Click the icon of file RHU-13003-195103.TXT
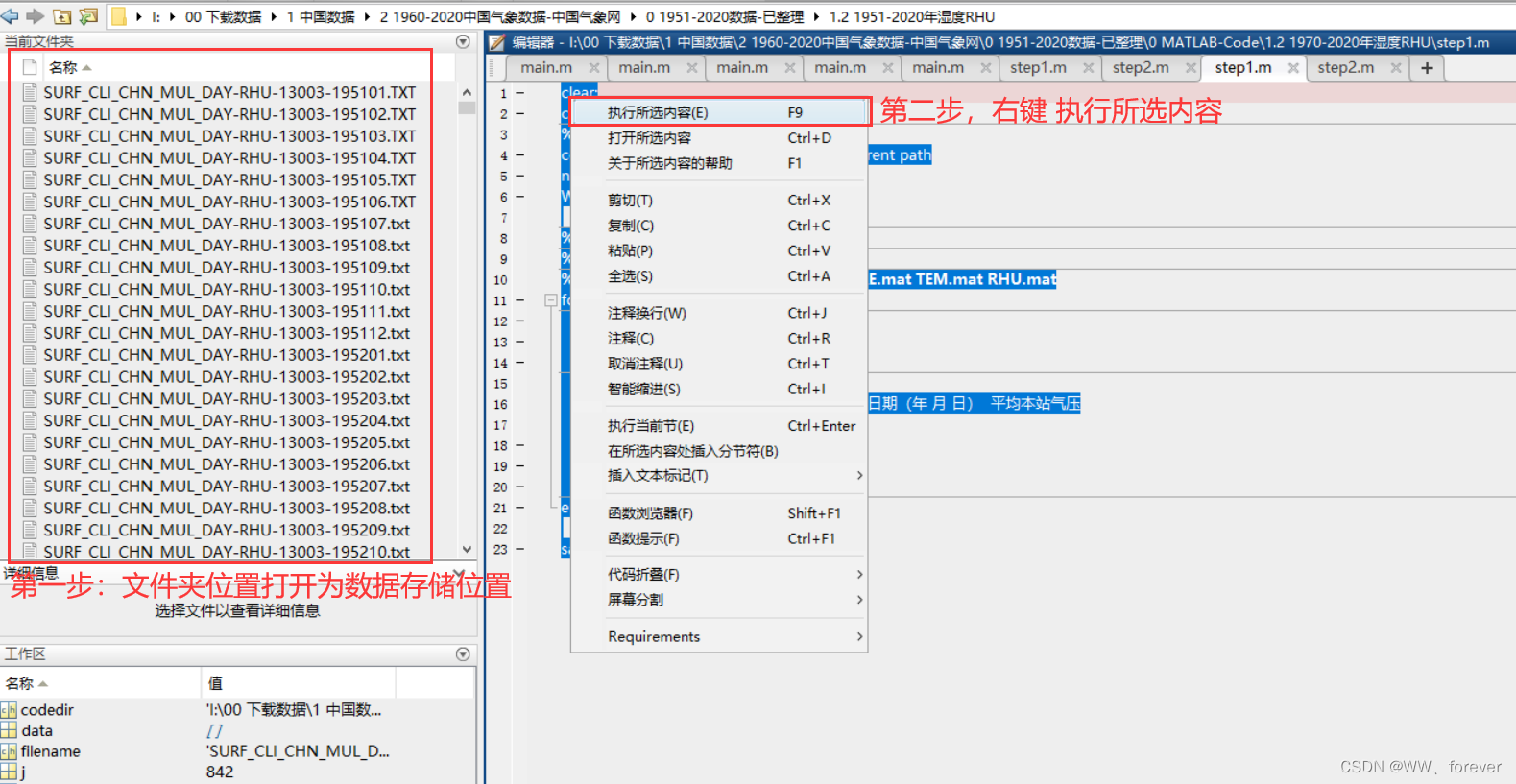The height and width of the screenshot is (784, 1516). point(30,136)
